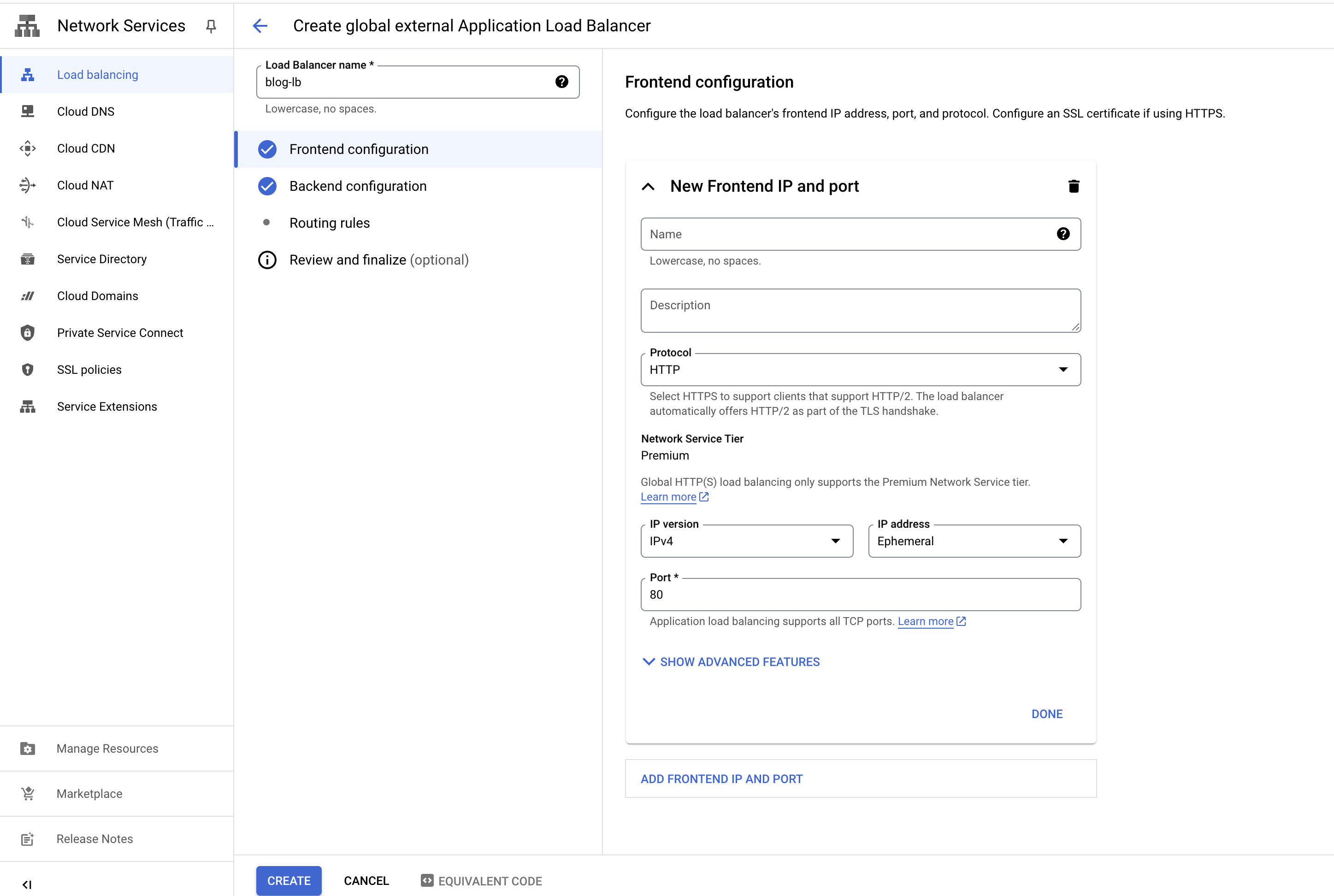Open help for Load Balancer name
Image resolution: width=1334 pixels, height=896 pixels.
[x=562, y=82]
